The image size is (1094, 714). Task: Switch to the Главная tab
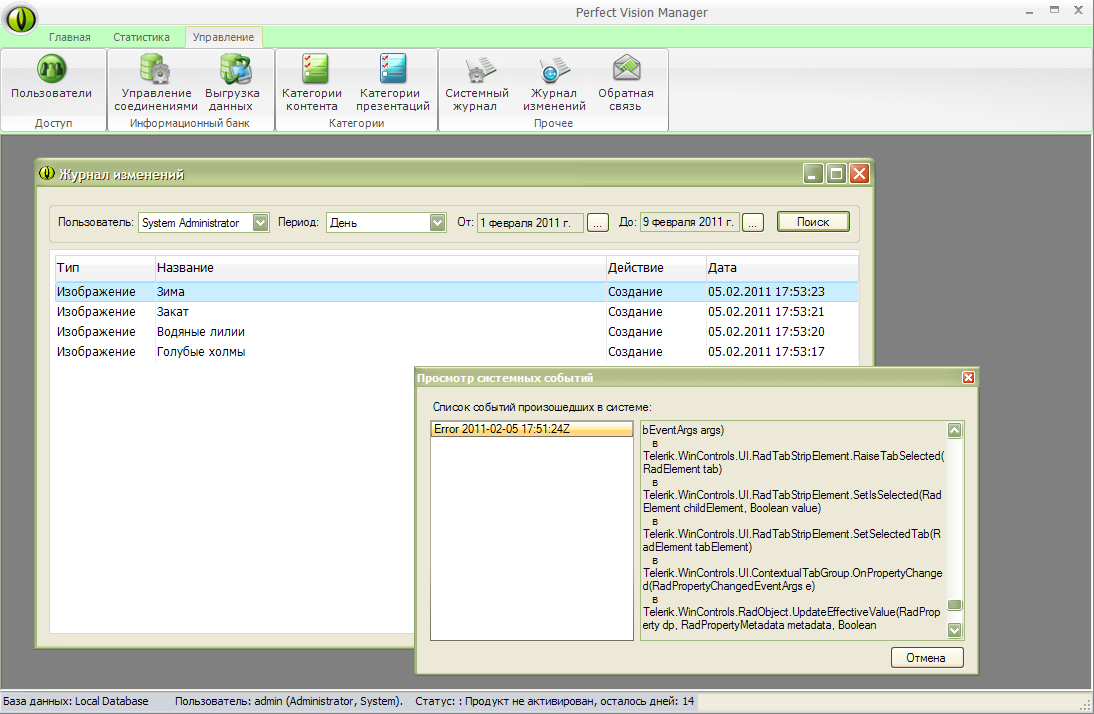pyautogui.click(x=70, y=37)
